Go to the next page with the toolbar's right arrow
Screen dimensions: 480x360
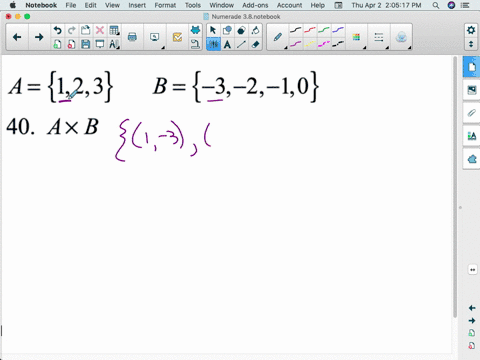[39, 37]
